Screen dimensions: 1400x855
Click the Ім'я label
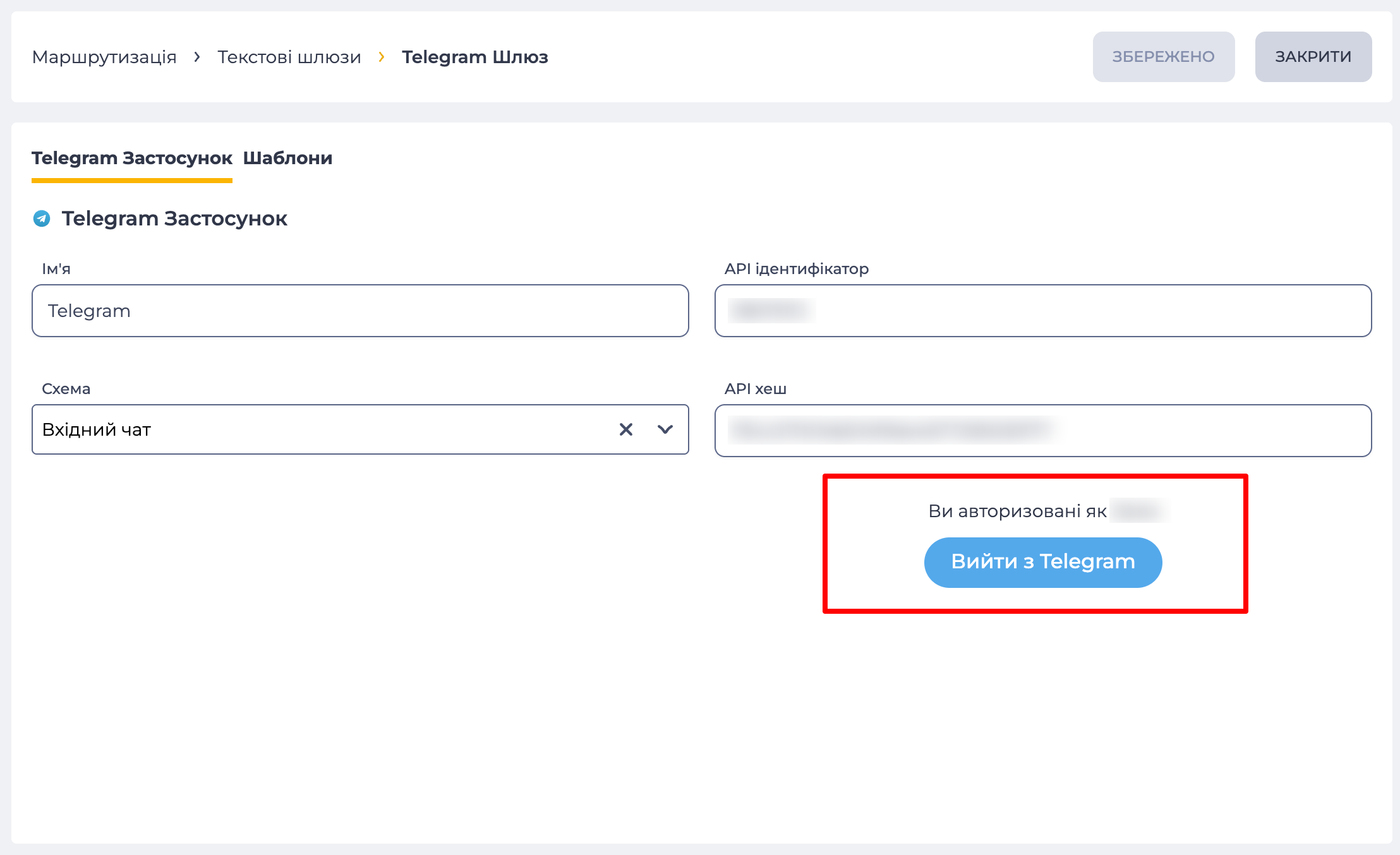[56, 269]
